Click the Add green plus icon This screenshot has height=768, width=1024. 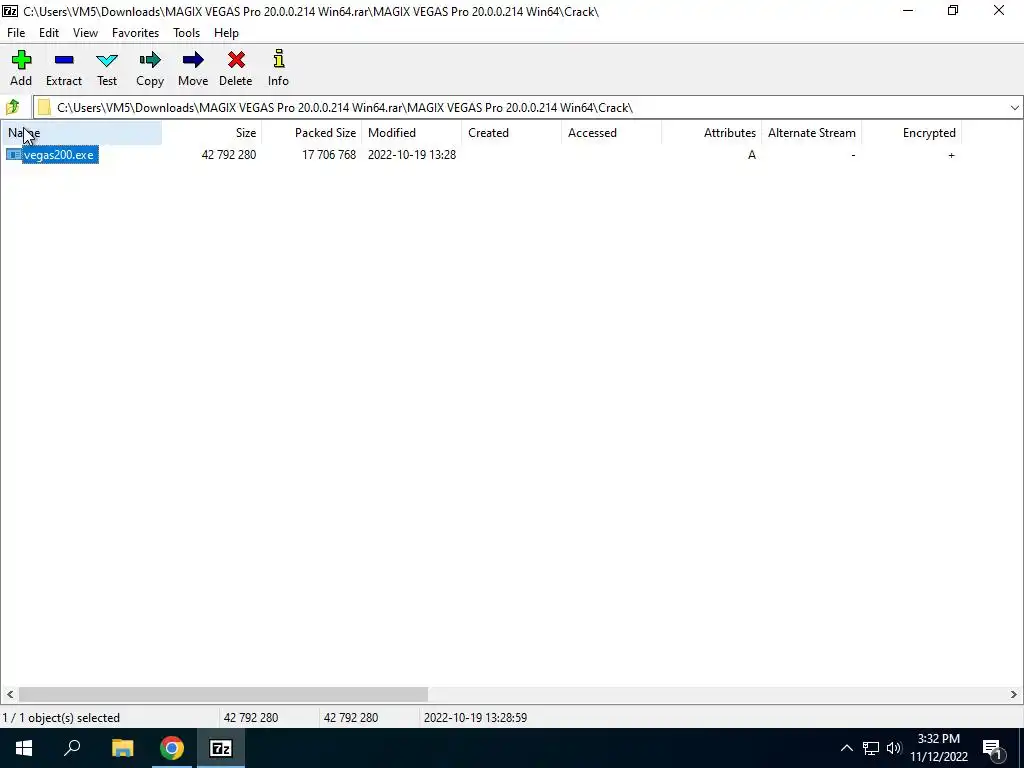[x=21, y=60]
